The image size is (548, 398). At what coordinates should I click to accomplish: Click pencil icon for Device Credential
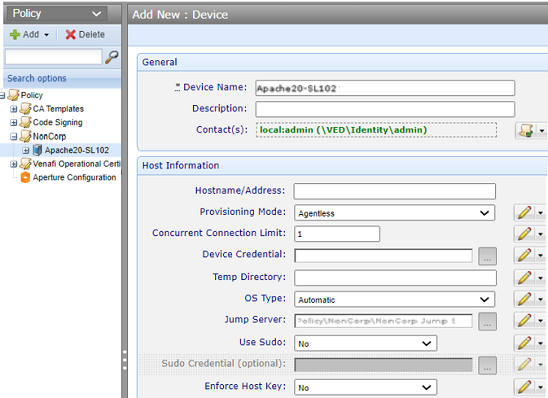[525, 255]
